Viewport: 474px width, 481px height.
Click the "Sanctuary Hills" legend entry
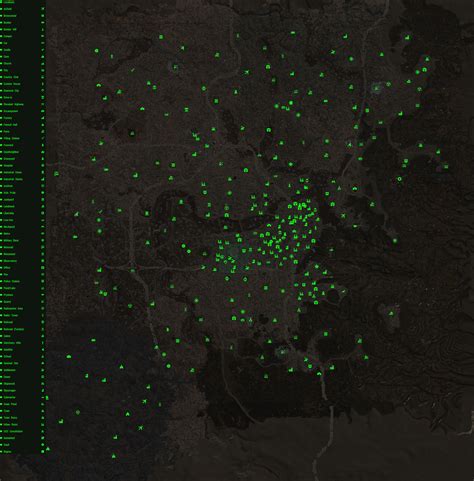point(12,343)
